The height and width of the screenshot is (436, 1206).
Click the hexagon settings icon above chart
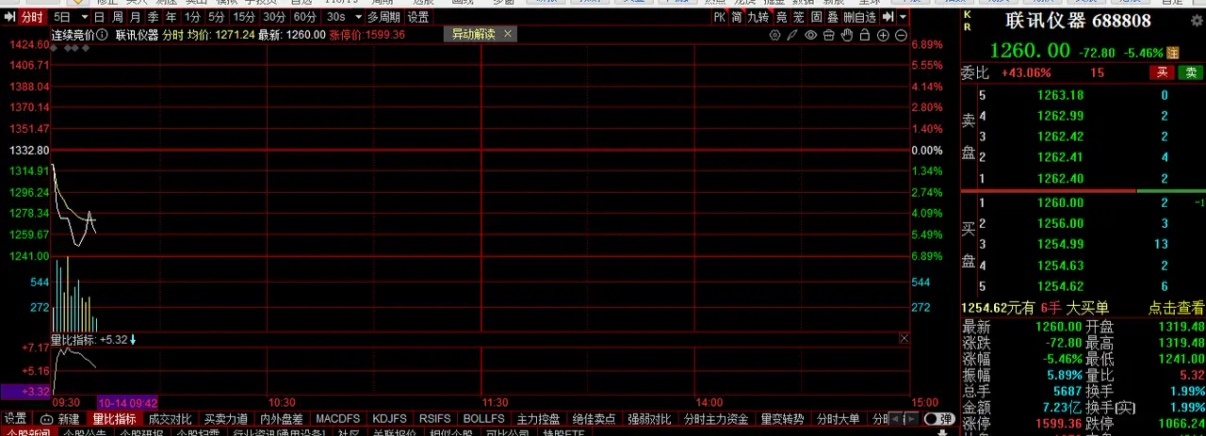775,35
